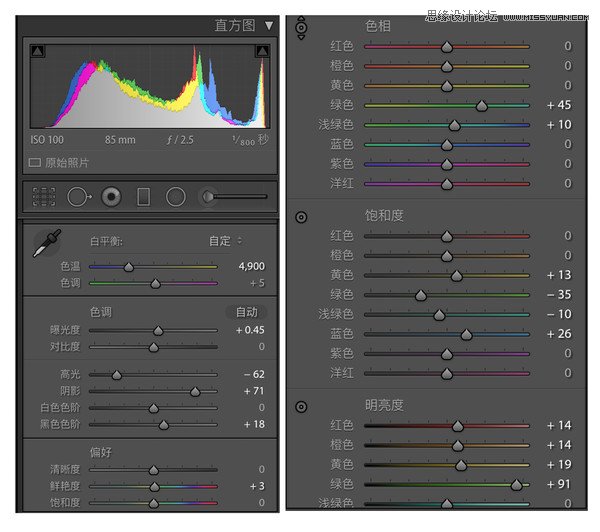Adjust the 明亮度 红色 slider handle

(x=458, y=426)
